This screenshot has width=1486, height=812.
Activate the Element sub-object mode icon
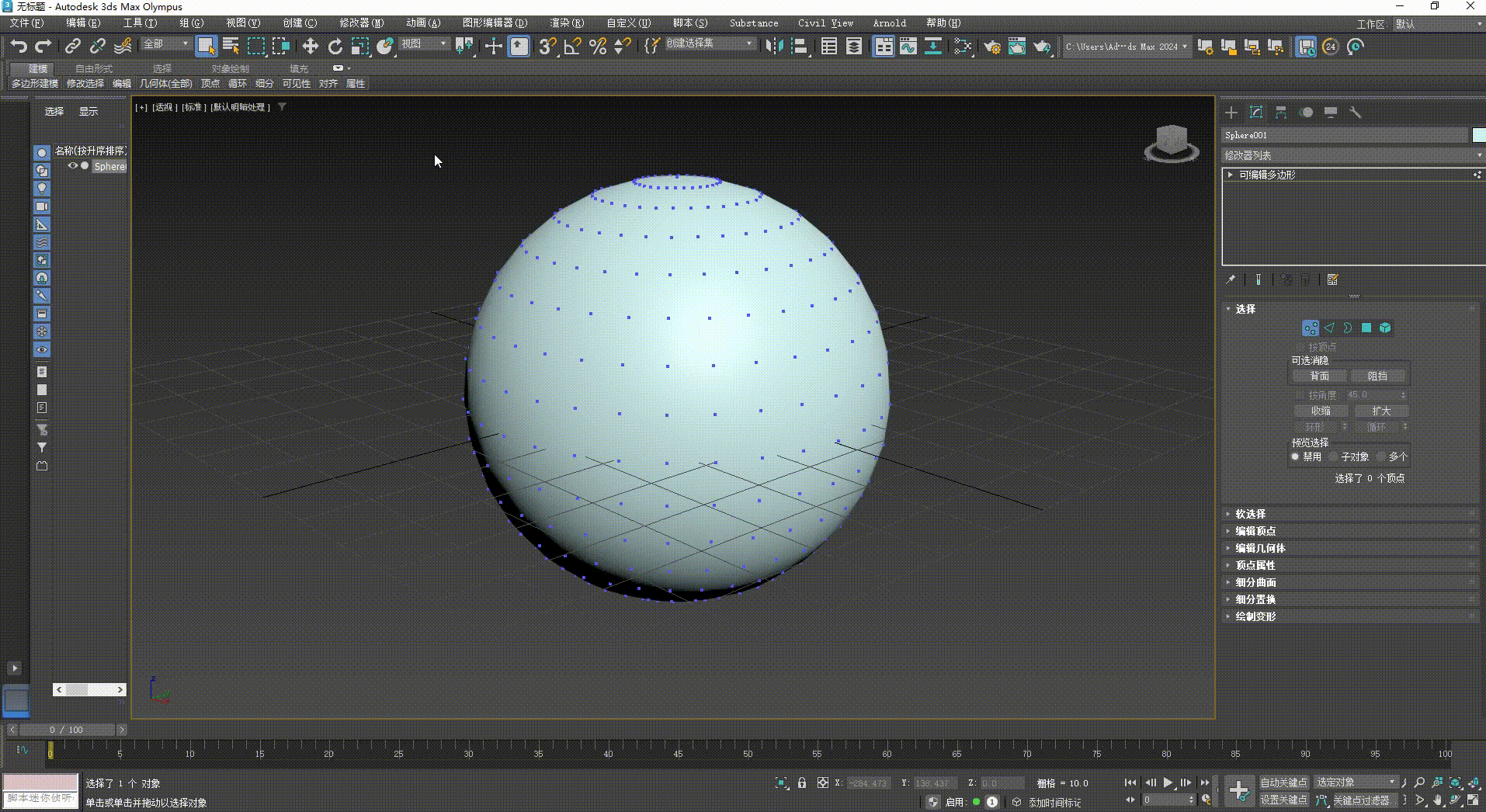point(1385,328)
